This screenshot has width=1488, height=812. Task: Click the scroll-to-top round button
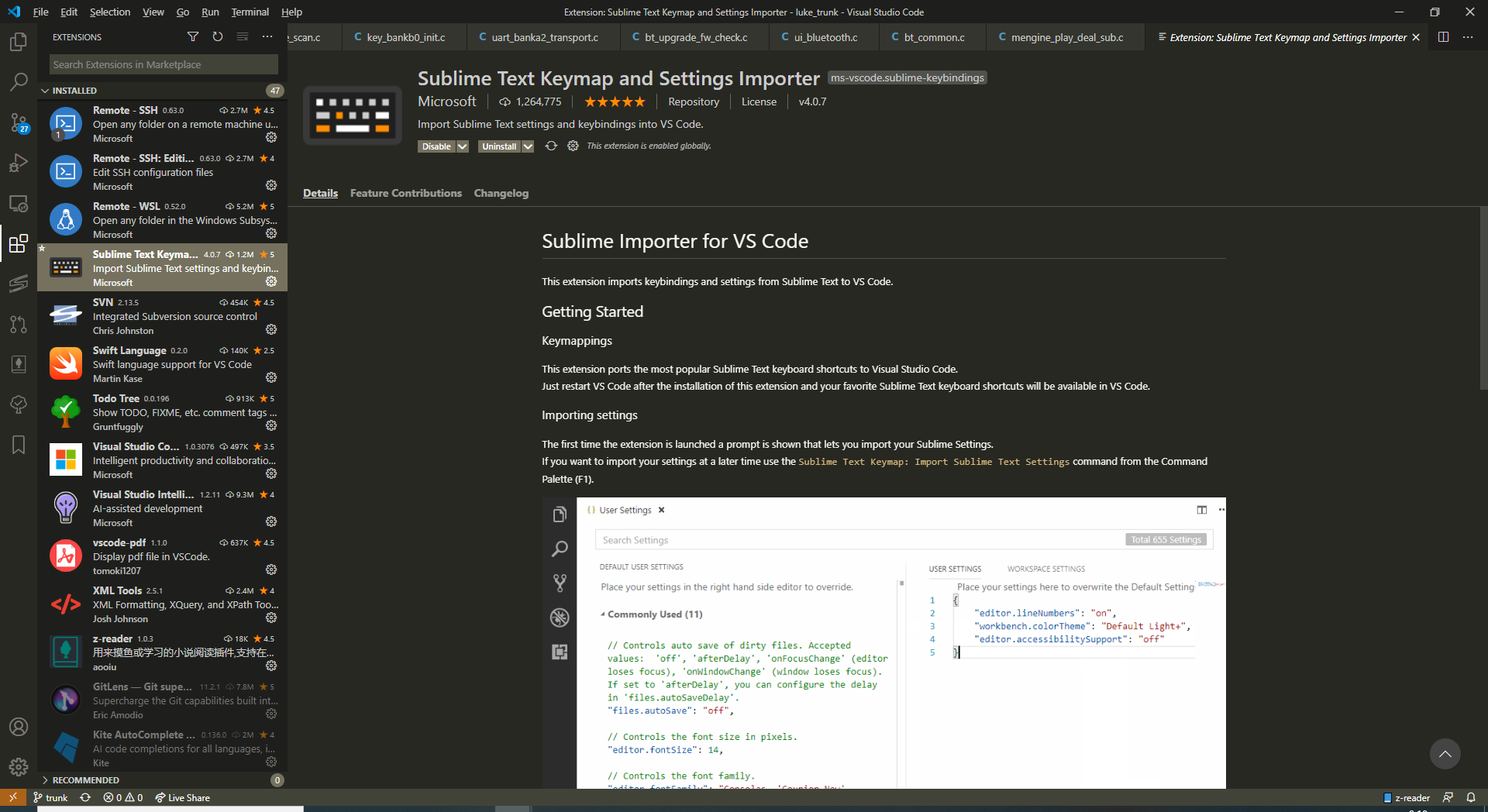1445,754
